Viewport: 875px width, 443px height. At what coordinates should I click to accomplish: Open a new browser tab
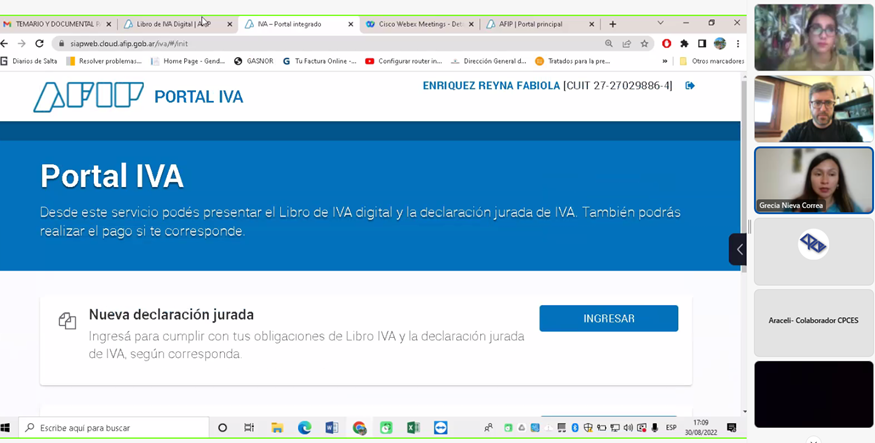pyautogui.click(x=613, y=24)
